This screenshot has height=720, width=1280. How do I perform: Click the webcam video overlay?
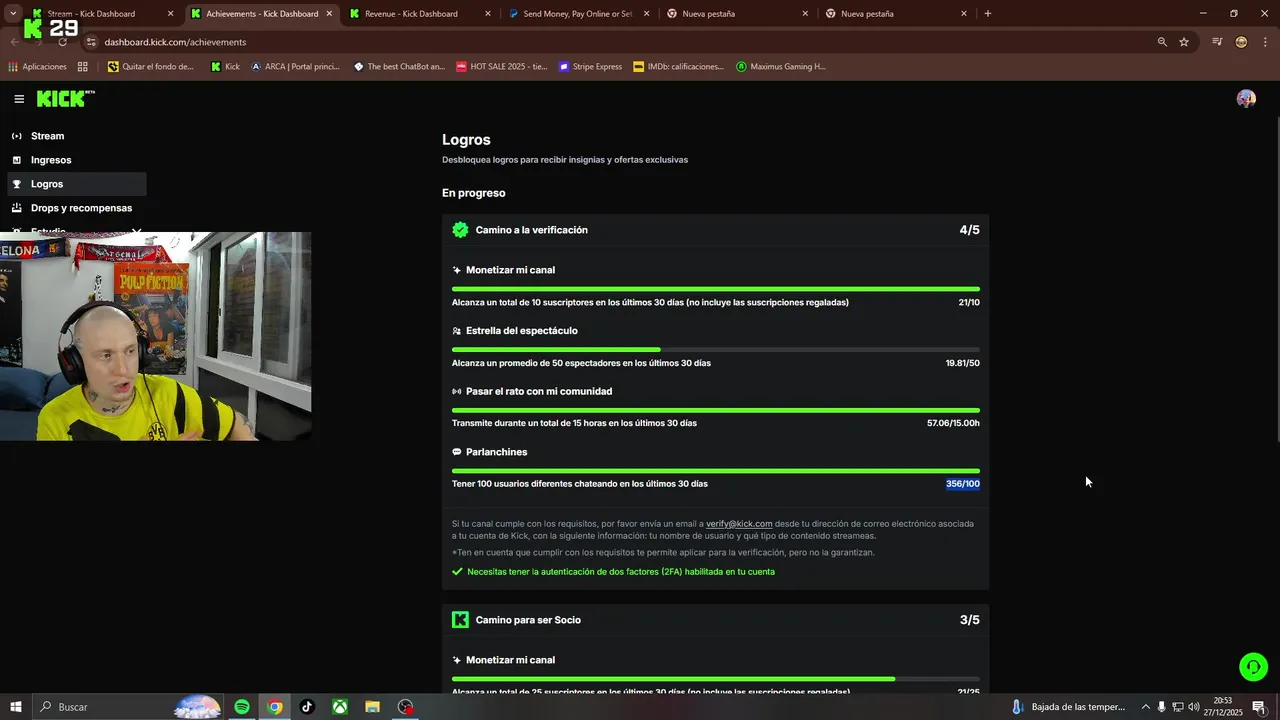[x=155, y=336]
